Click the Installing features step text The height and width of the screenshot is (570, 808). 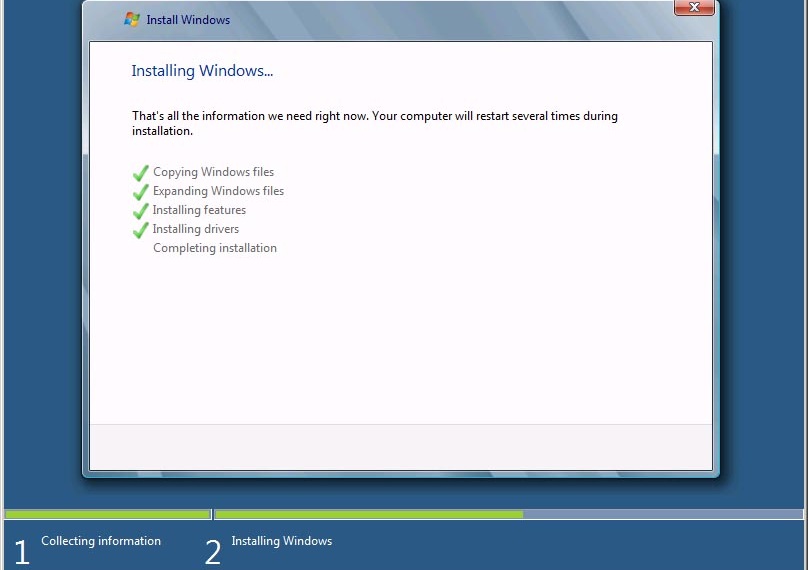(x=199, y=210)
